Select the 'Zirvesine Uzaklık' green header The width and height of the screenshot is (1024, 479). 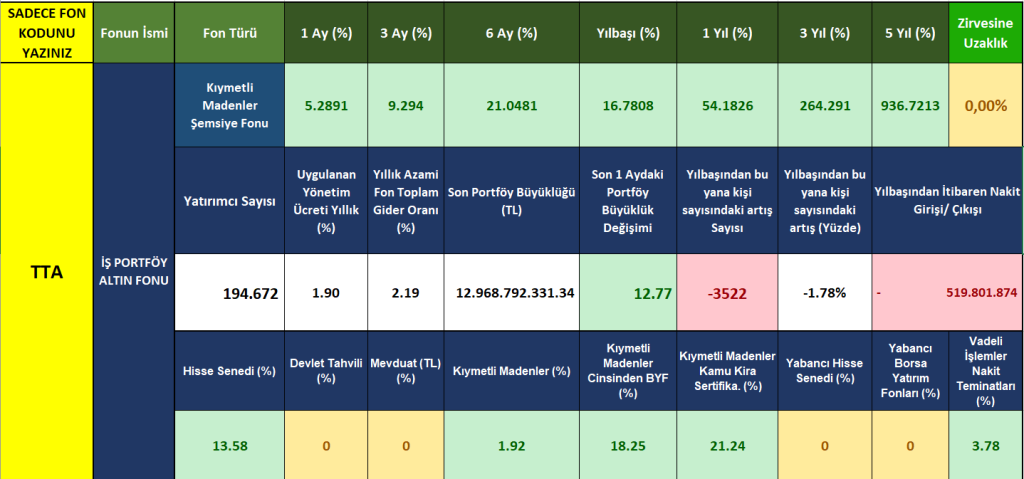pos(985,32)
